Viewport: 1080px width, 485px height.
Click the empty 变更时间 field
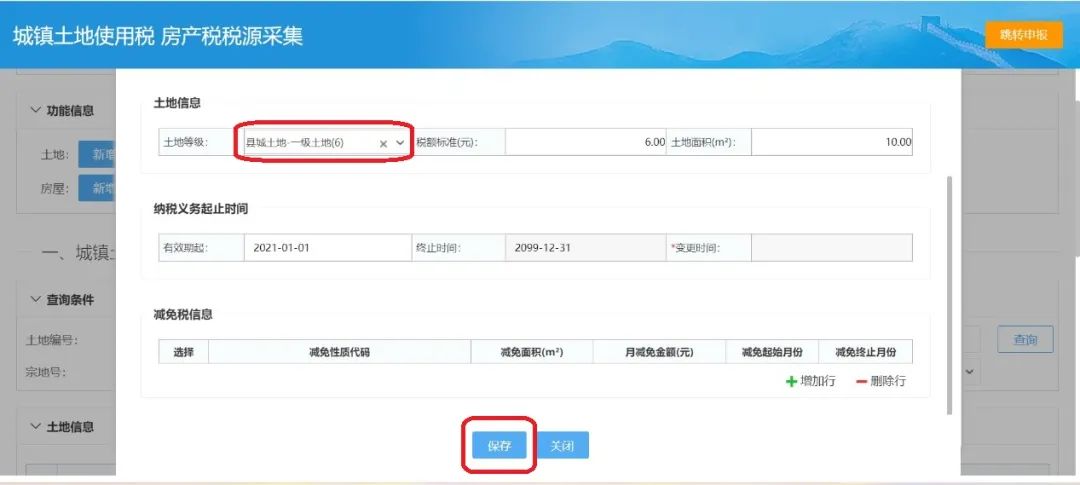coord(832,248)
